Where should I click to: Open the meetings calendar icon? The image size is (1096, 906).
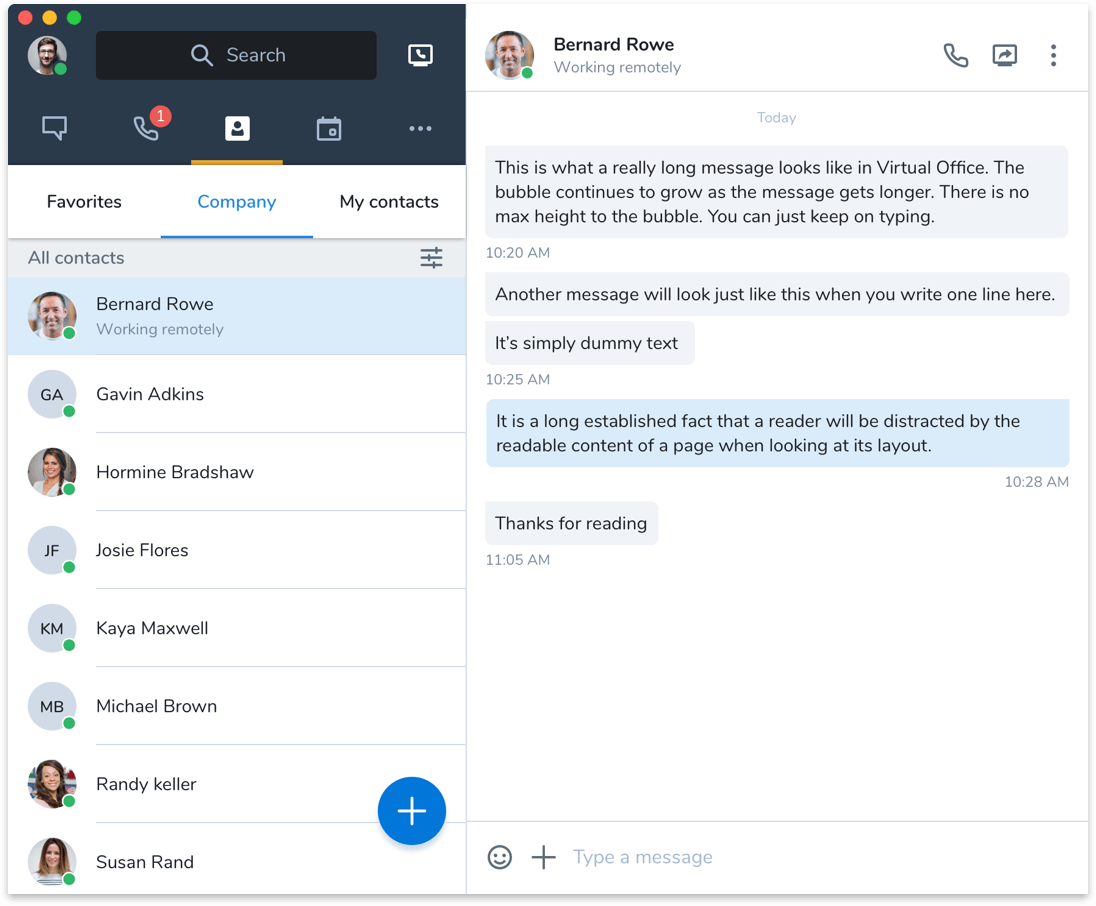click(x=329, y=129)
